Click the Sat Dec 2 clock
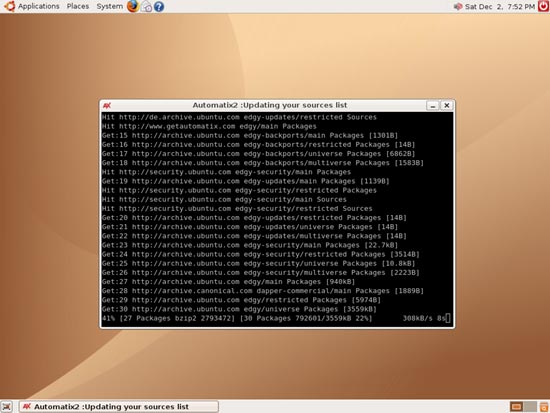The width and height of the screenshot is (550, 413). click(x=499, y=6)
